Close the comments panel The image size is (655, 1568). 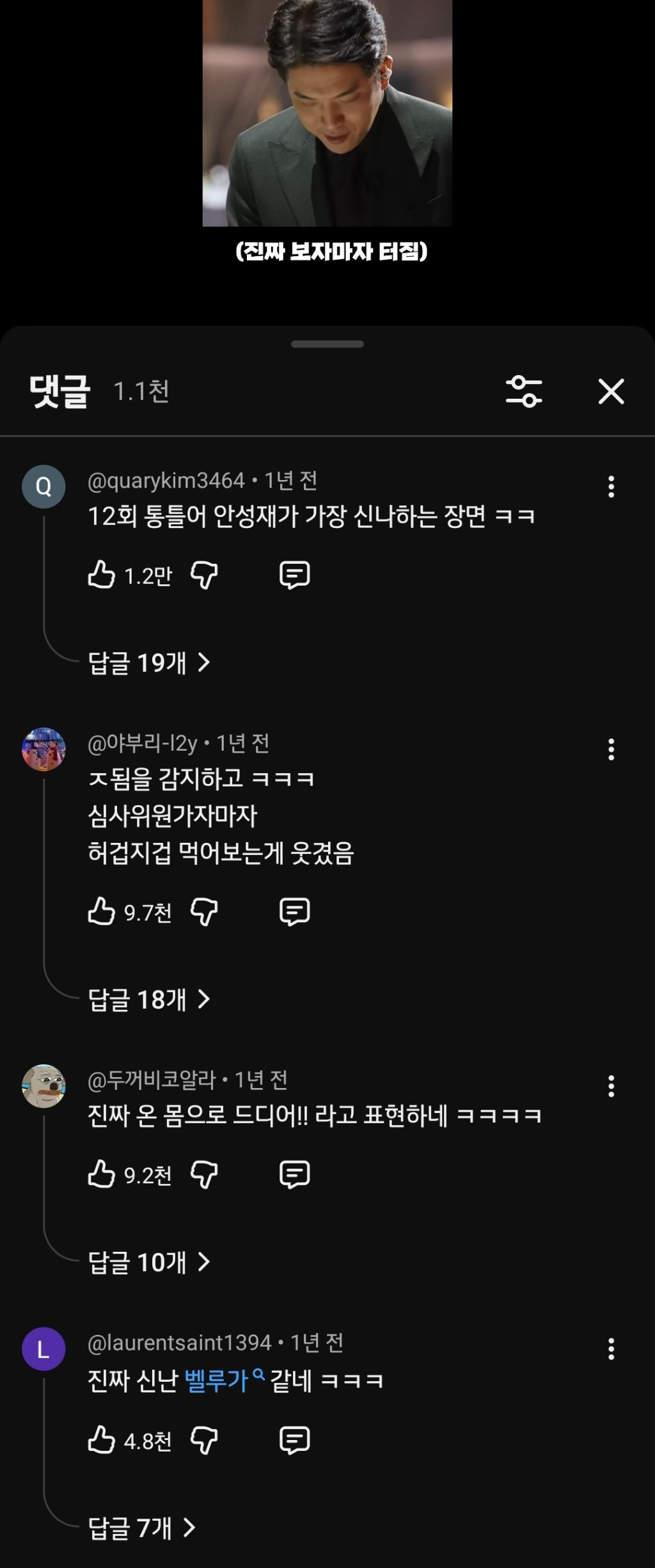tap(611, 392)
